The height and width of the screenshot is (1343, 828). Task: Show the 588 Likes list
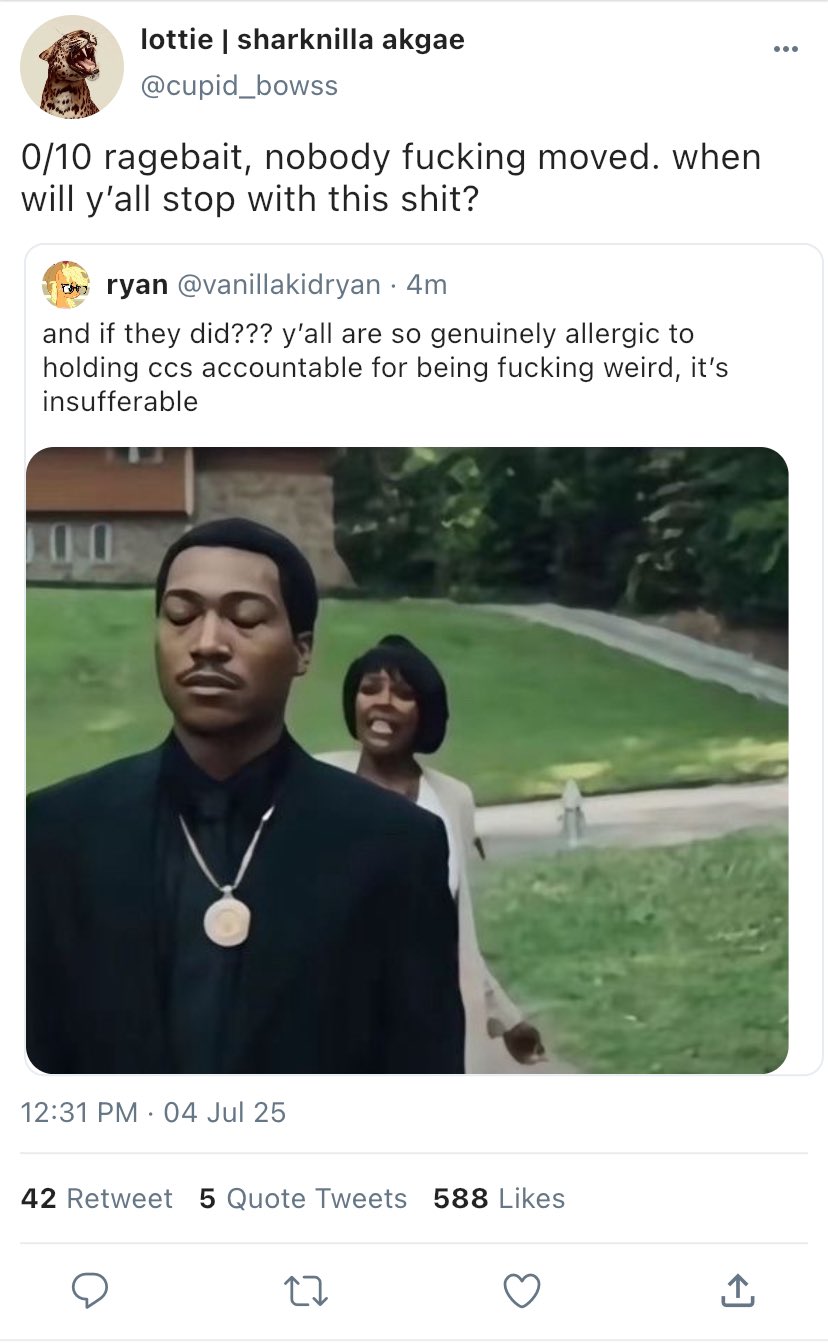499,1198
